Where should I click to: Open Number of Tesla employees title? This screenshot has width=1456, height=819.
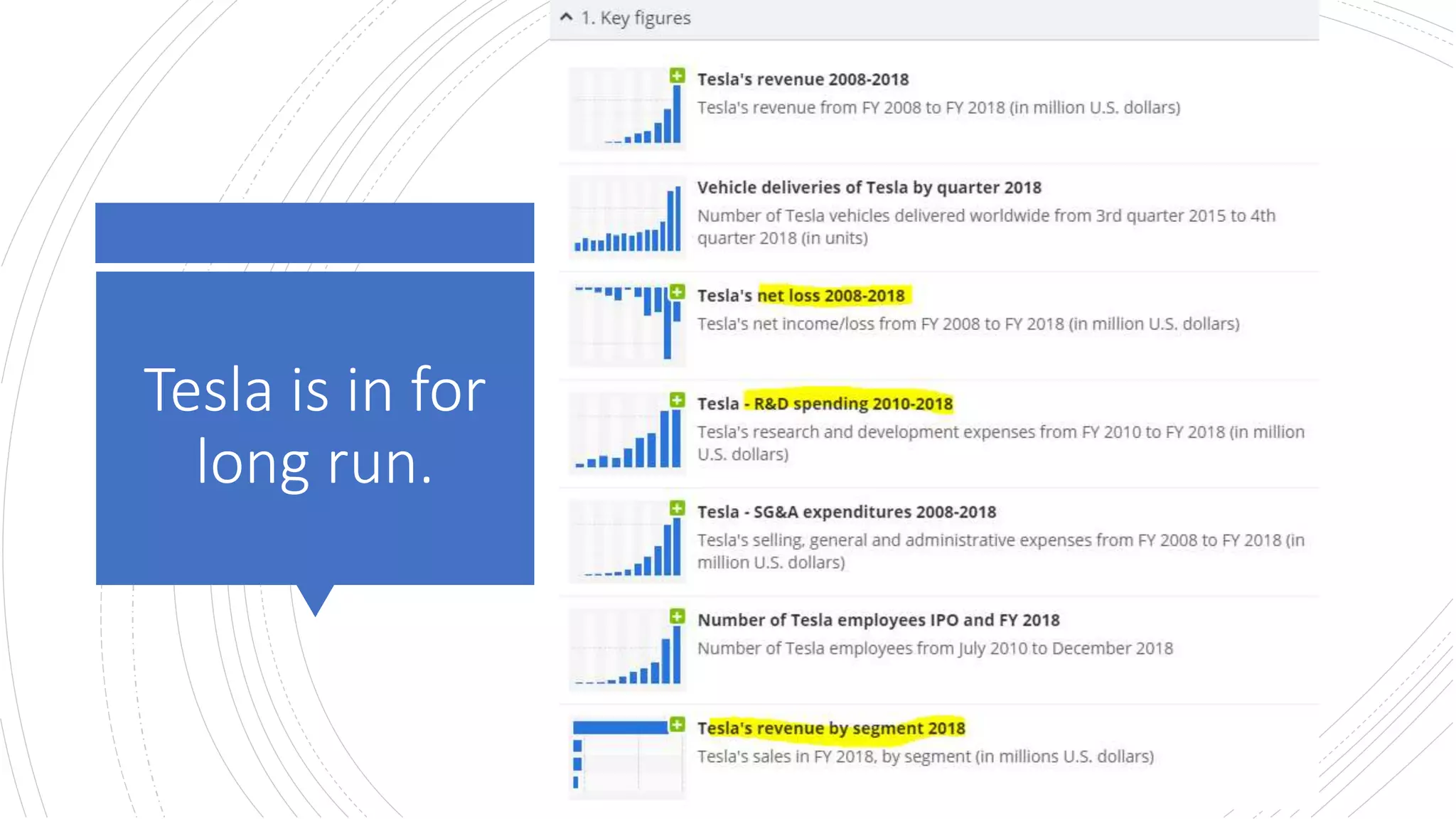(x=878, y=620)
